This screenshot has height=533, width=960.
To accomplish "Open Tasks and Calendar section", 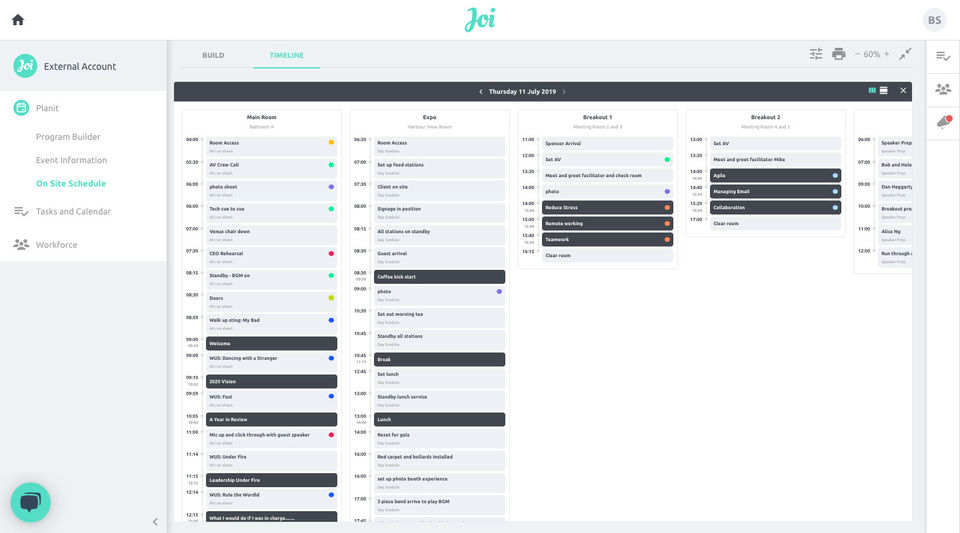I will coord(73,212).
